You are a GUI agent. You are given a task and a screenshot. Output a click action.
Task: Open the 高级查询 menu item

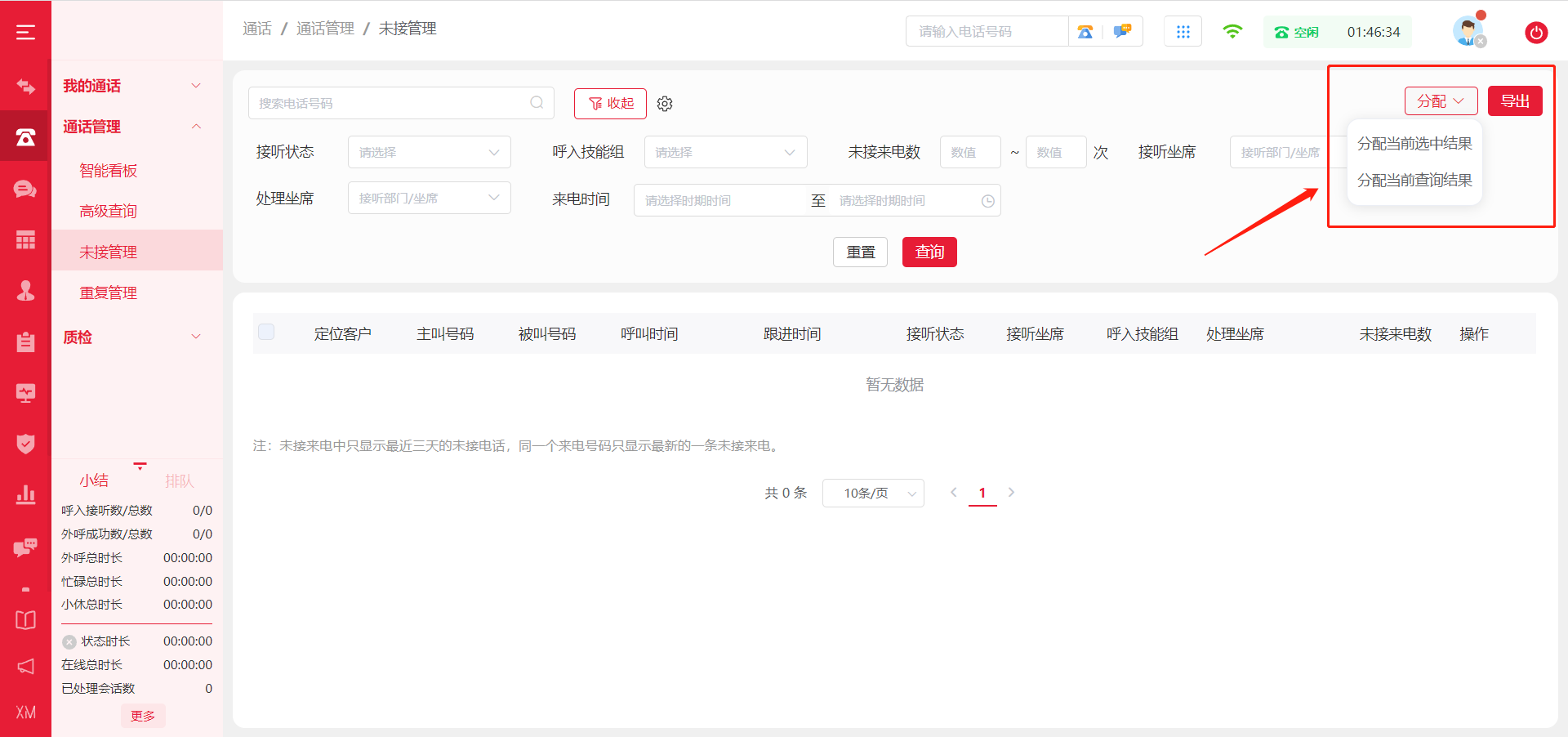pos(108,212)
